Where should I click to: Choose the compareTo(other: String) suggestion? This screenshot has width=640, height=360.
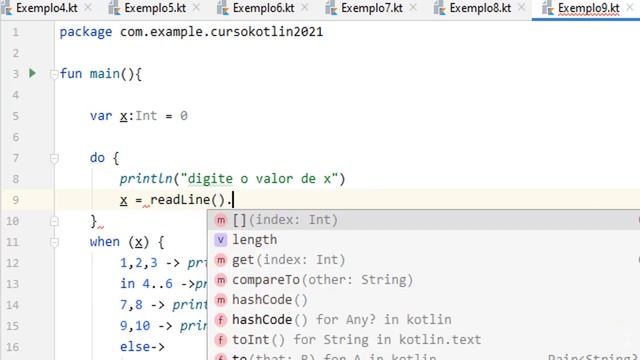tap(424, 280)
